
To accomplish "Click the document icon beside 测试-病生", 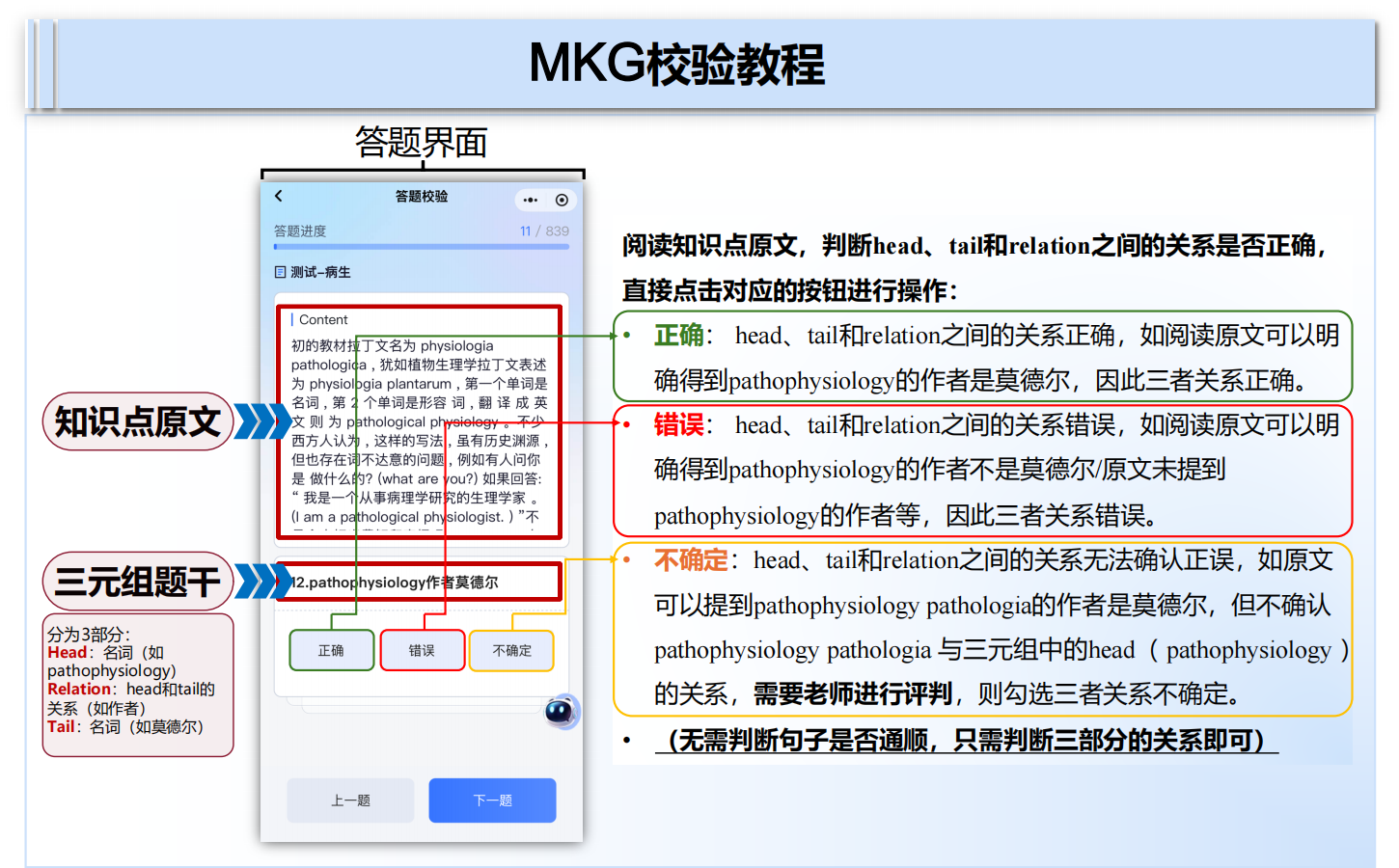I will 281,272.
